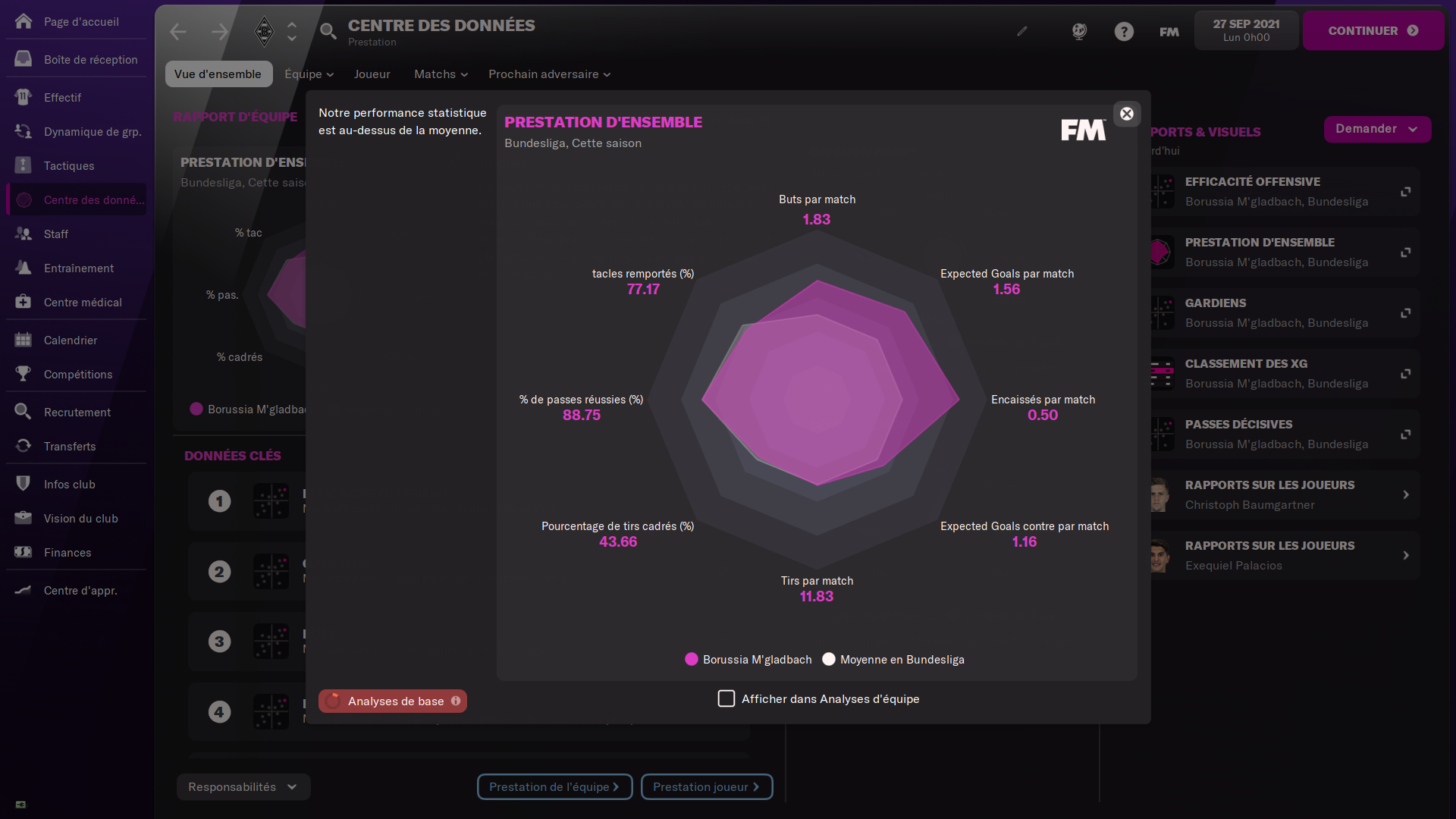
Task: Click the Borussia M'gladbach club crest
Action: point(264,31)
